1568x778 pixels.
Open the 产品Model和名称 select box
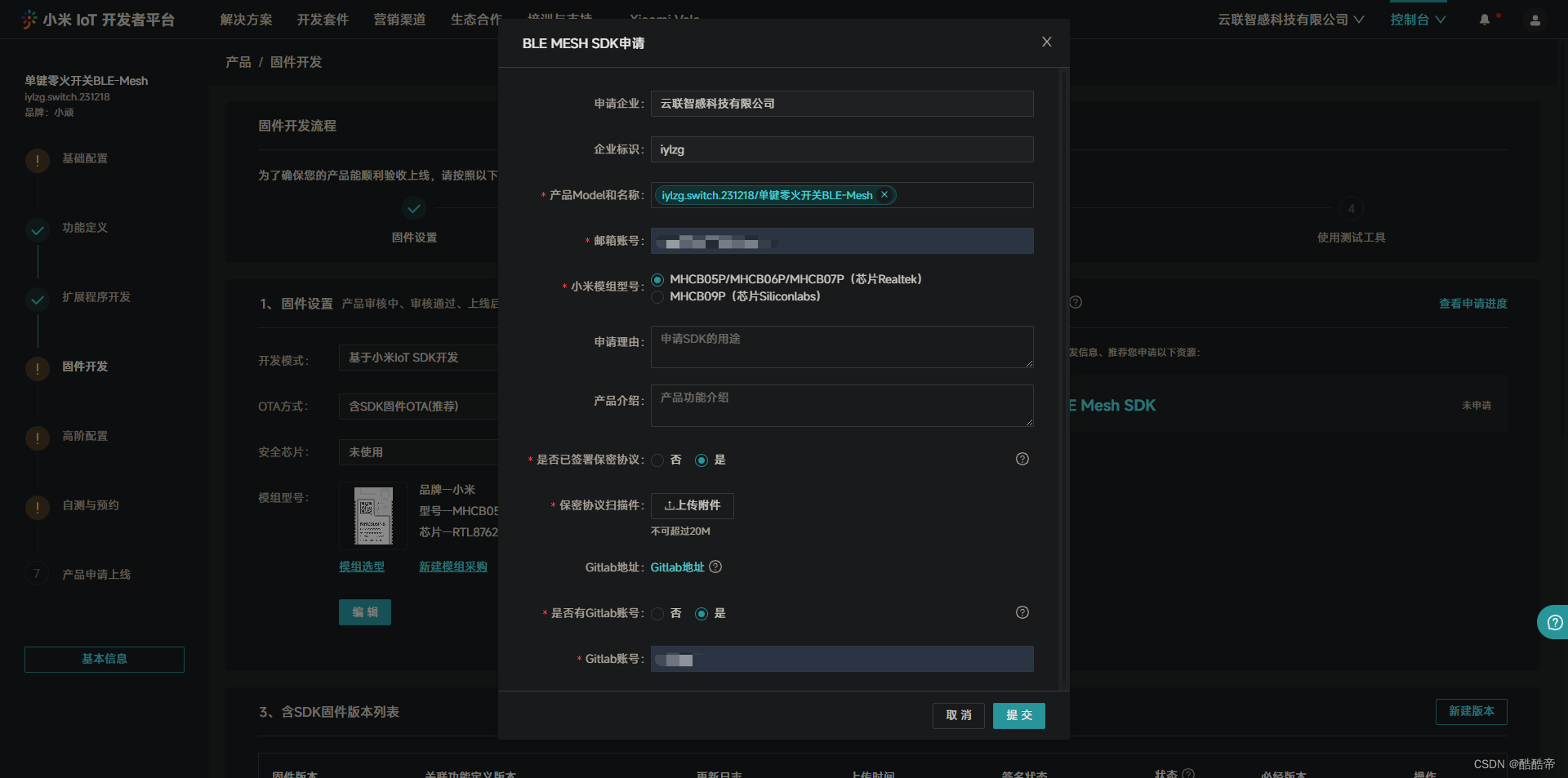click(842, 195)
